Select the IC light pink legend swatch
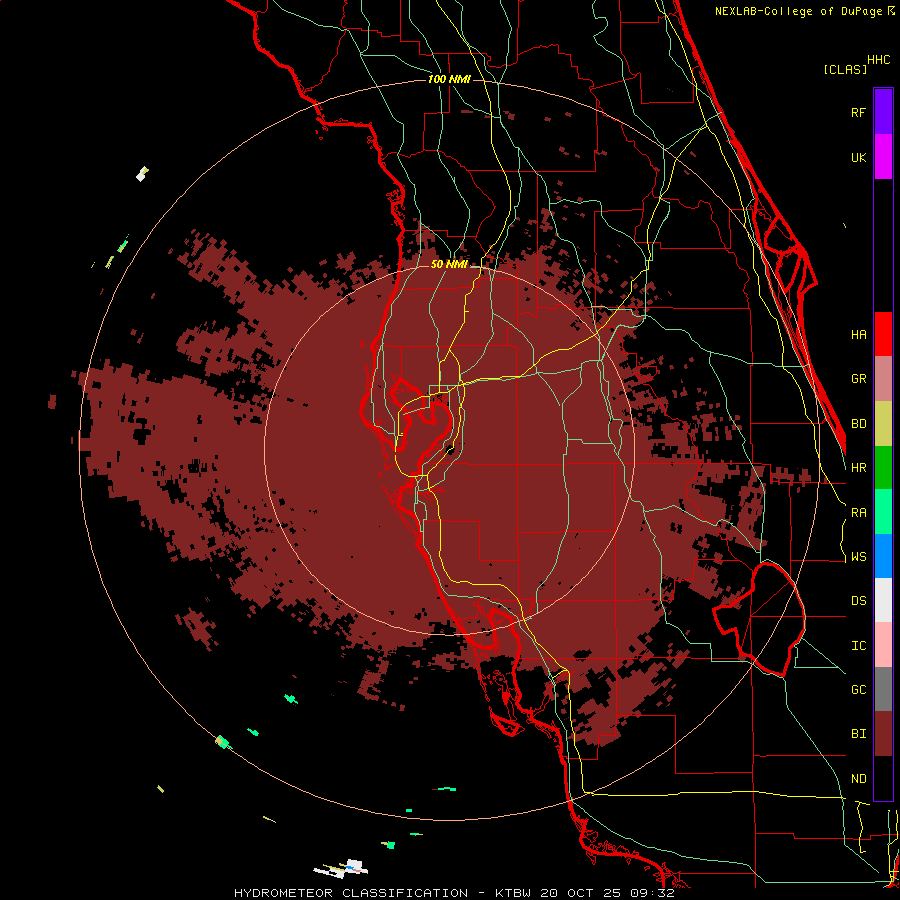The width and height of the screenshot is (900, 900). (x=883, y=645)
